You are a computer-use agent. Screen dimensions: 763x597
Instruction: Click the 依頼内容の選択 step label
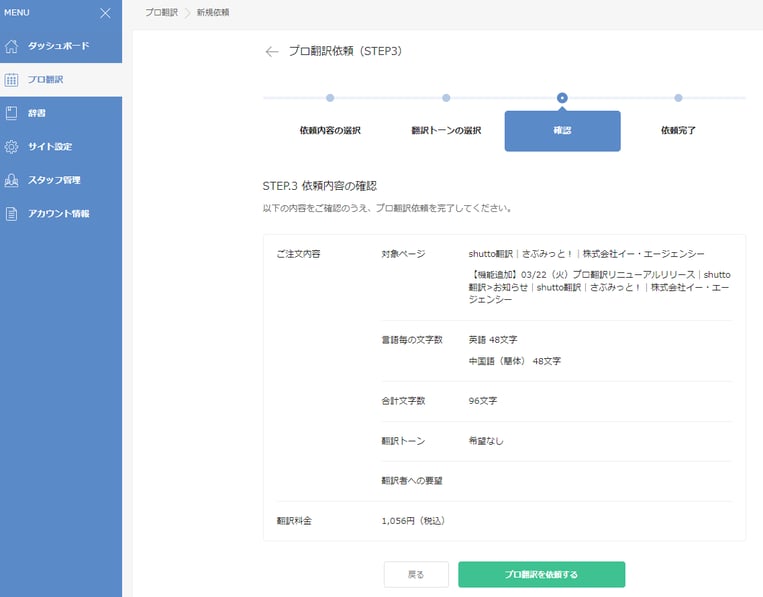tap(330, 130)
